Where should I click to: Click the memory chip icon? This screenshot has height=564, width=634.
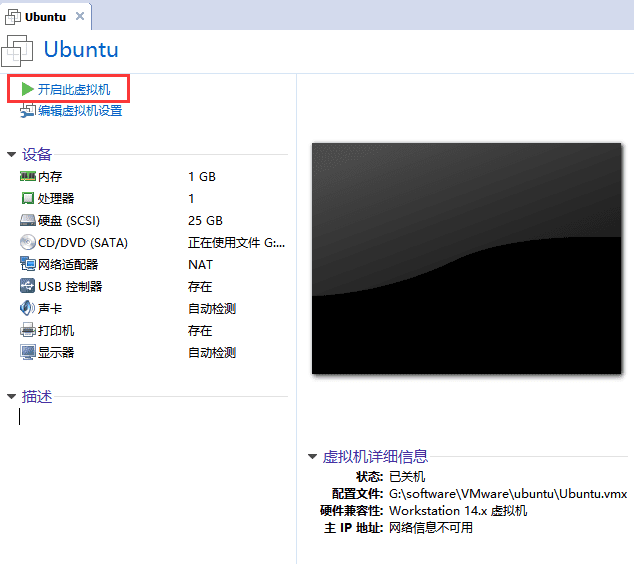27,176
